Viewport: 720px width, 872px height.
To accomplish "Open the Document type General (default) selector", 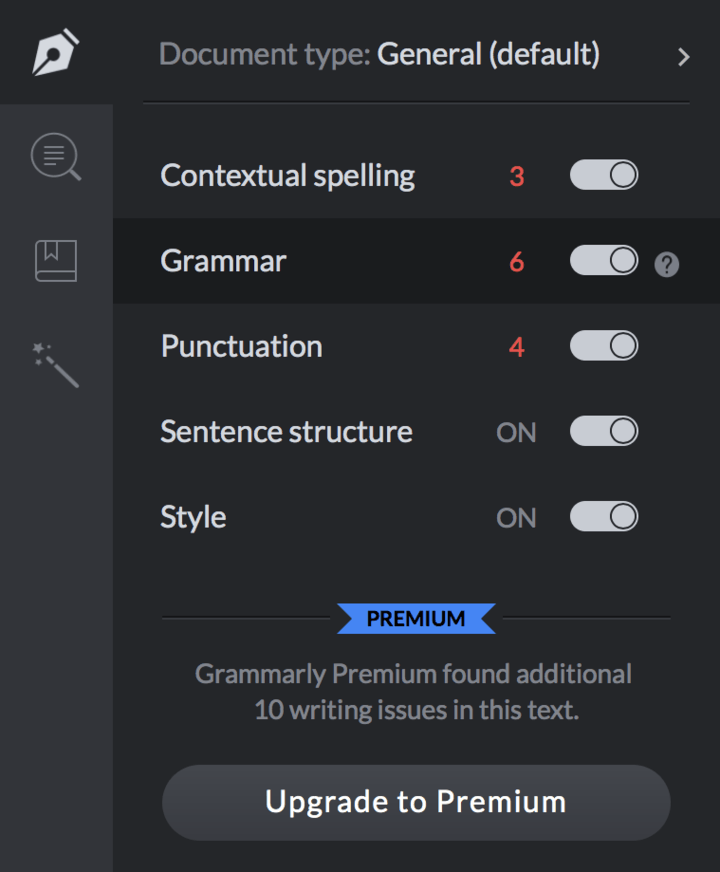I will coord(380,54).
